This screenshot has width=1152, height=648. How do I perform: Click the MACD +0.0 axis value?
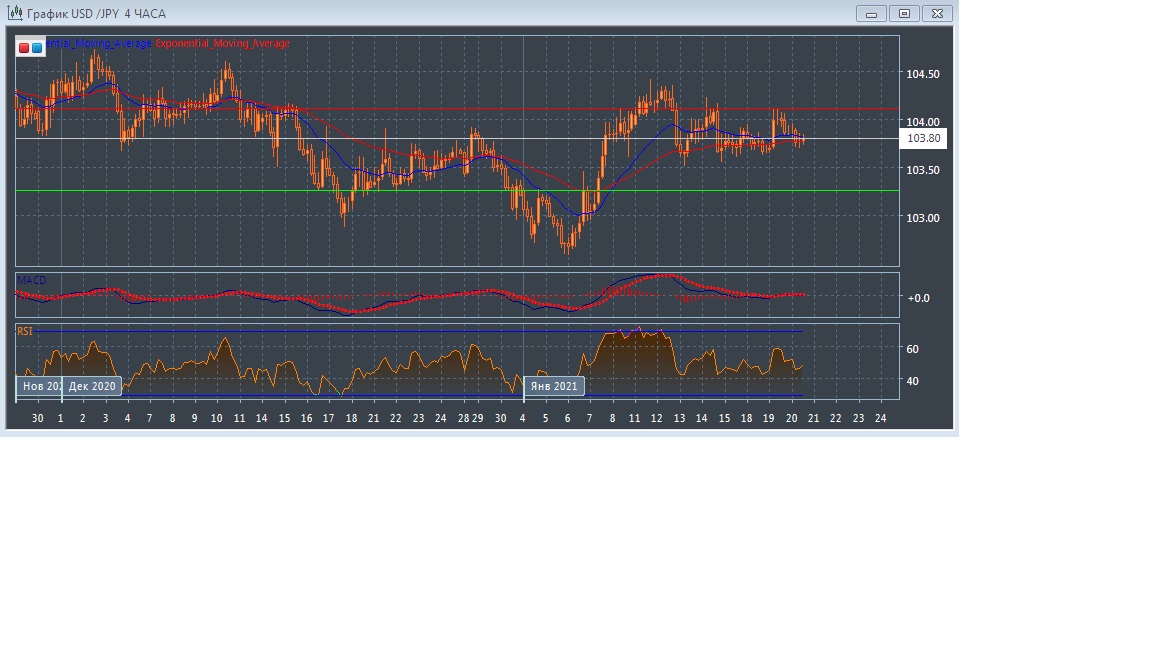tap(917, 298)
